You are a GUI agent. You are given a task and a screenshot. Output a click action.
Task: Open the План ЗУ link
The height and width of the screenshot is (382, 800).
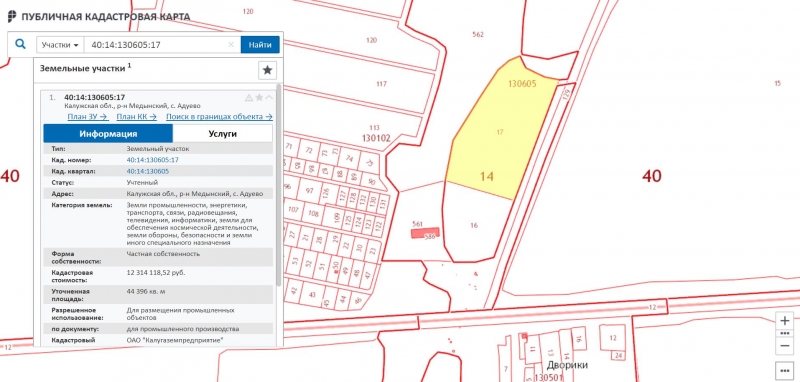88,117
